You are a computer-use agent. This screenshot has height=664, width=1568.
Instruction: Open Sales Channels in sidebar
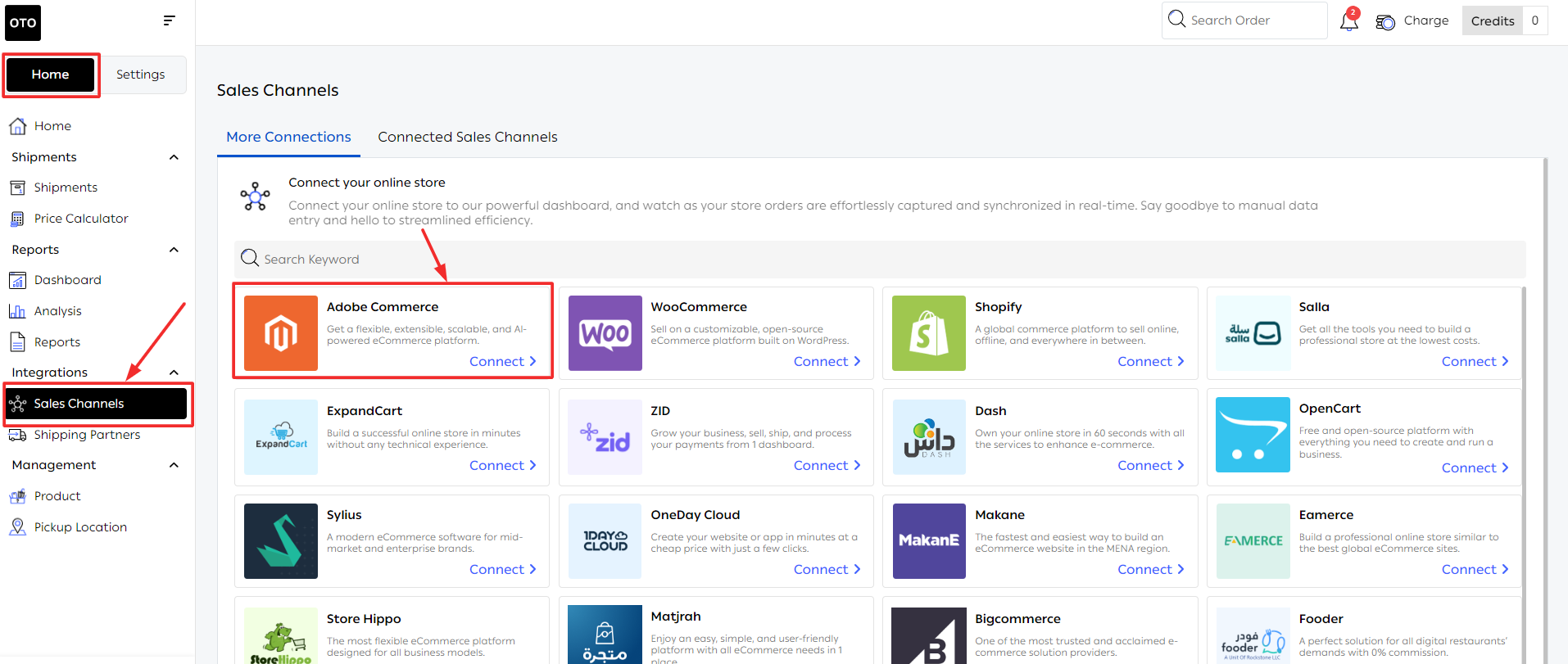(x=97, y=404)
